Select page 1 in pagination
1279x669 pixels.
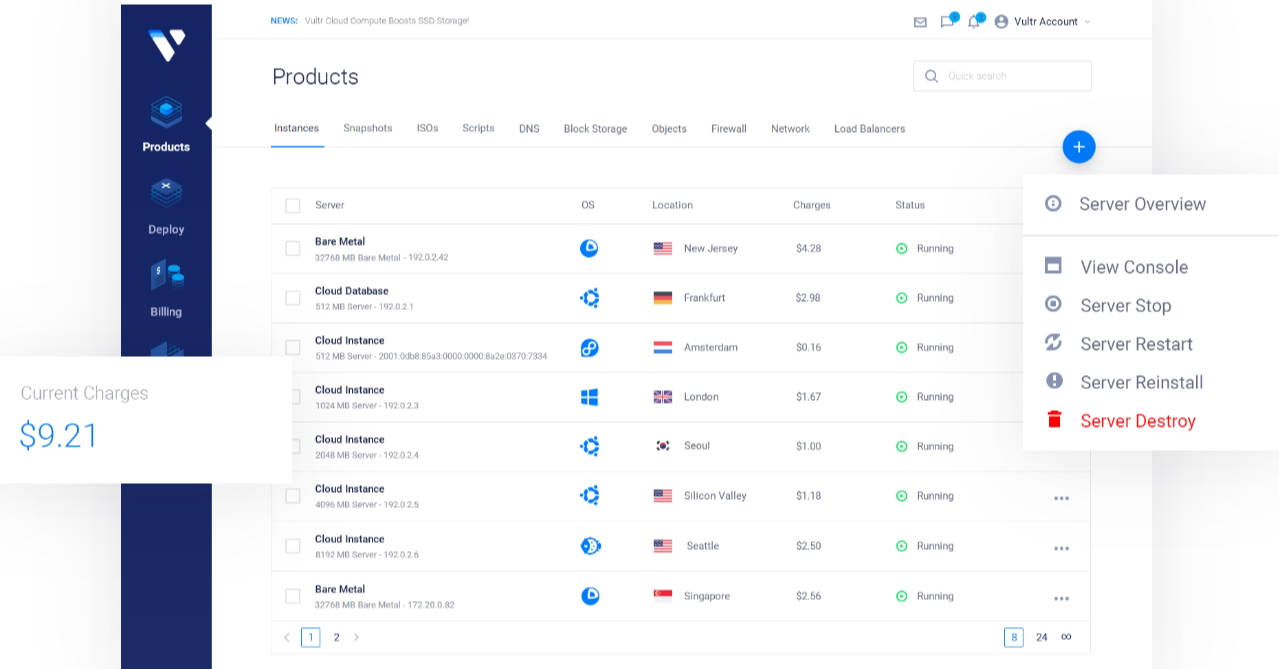[x=311, y=637]
